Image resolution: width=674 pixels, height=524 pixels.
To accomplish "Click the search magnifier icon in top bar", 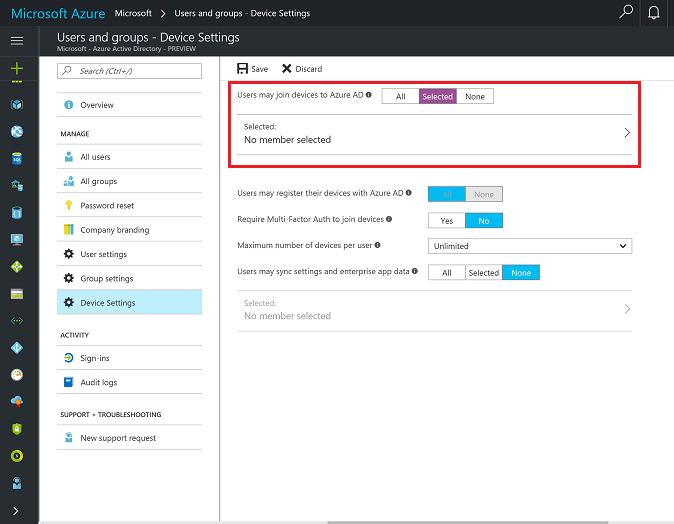I will point(626,13).
